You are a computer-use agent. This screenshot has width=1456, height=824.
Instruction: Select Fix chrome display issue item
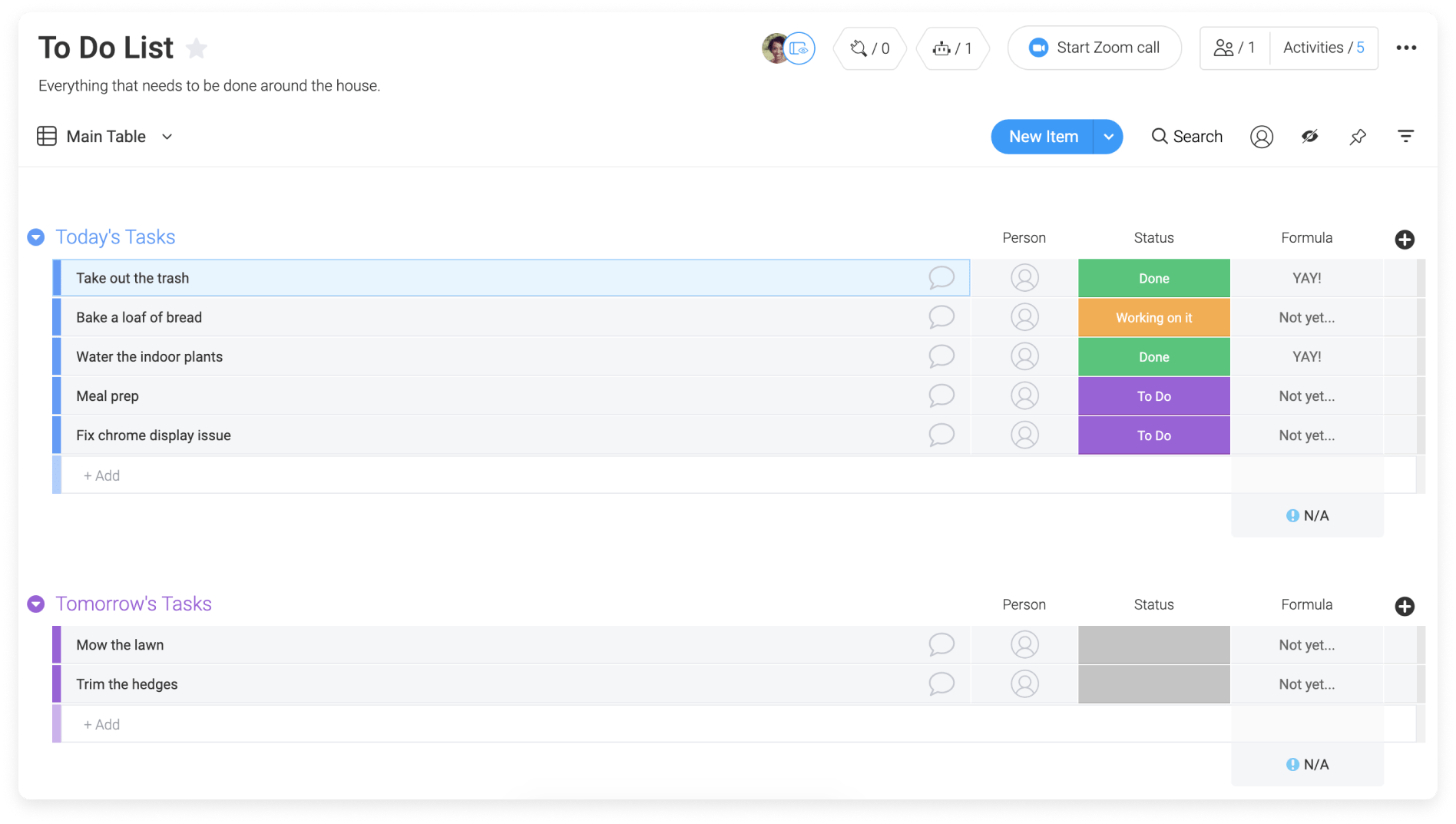tap(154, 435)
